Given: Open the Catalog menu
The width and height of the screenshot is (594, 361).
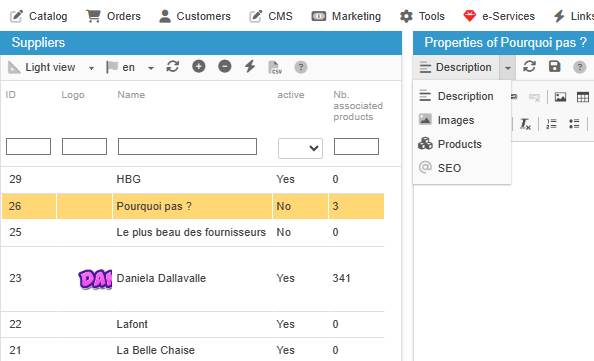Looking at the screenshot, I should [38, 16].
